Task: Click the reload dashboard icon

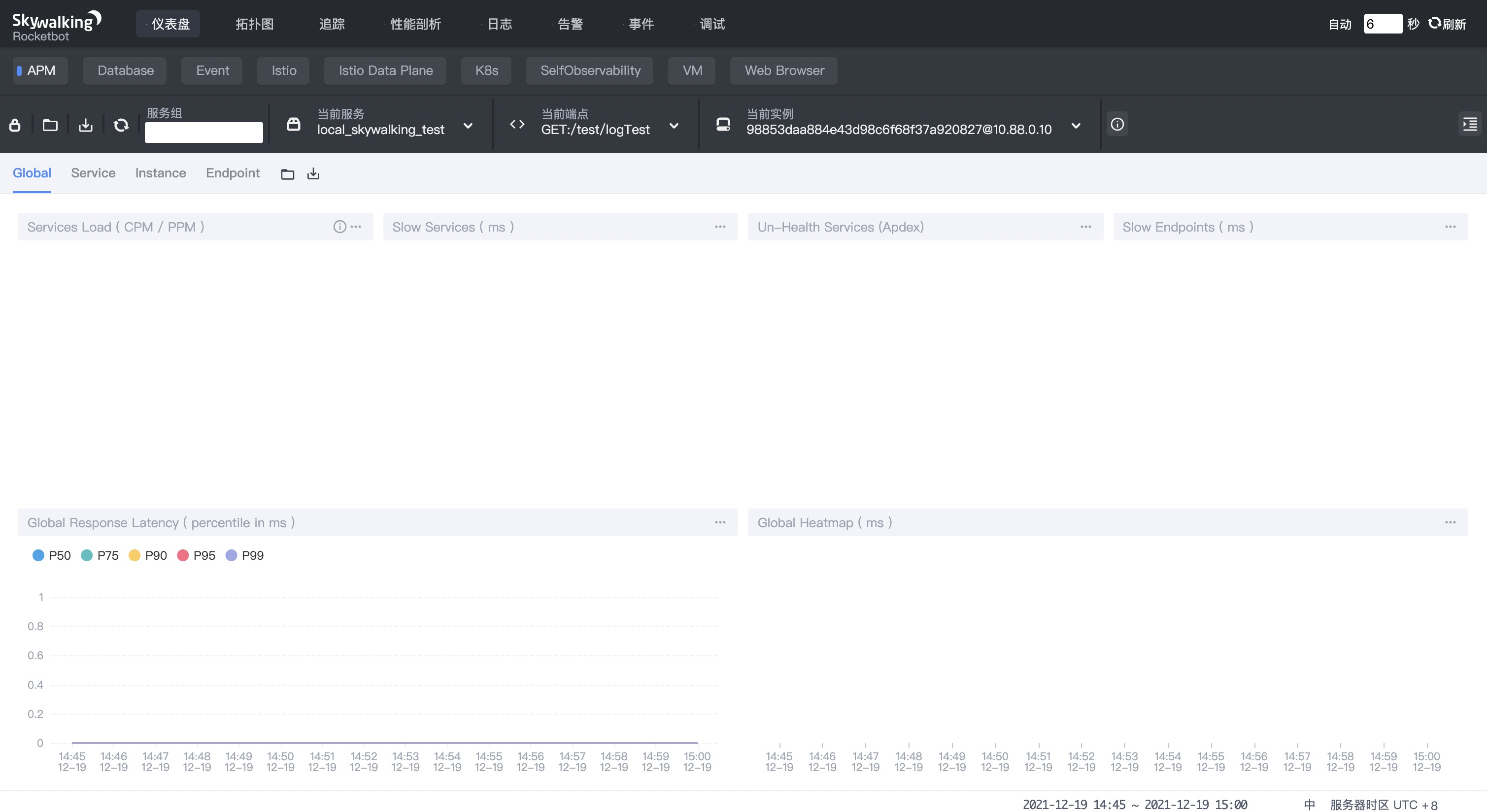Action: coord(121,125)
